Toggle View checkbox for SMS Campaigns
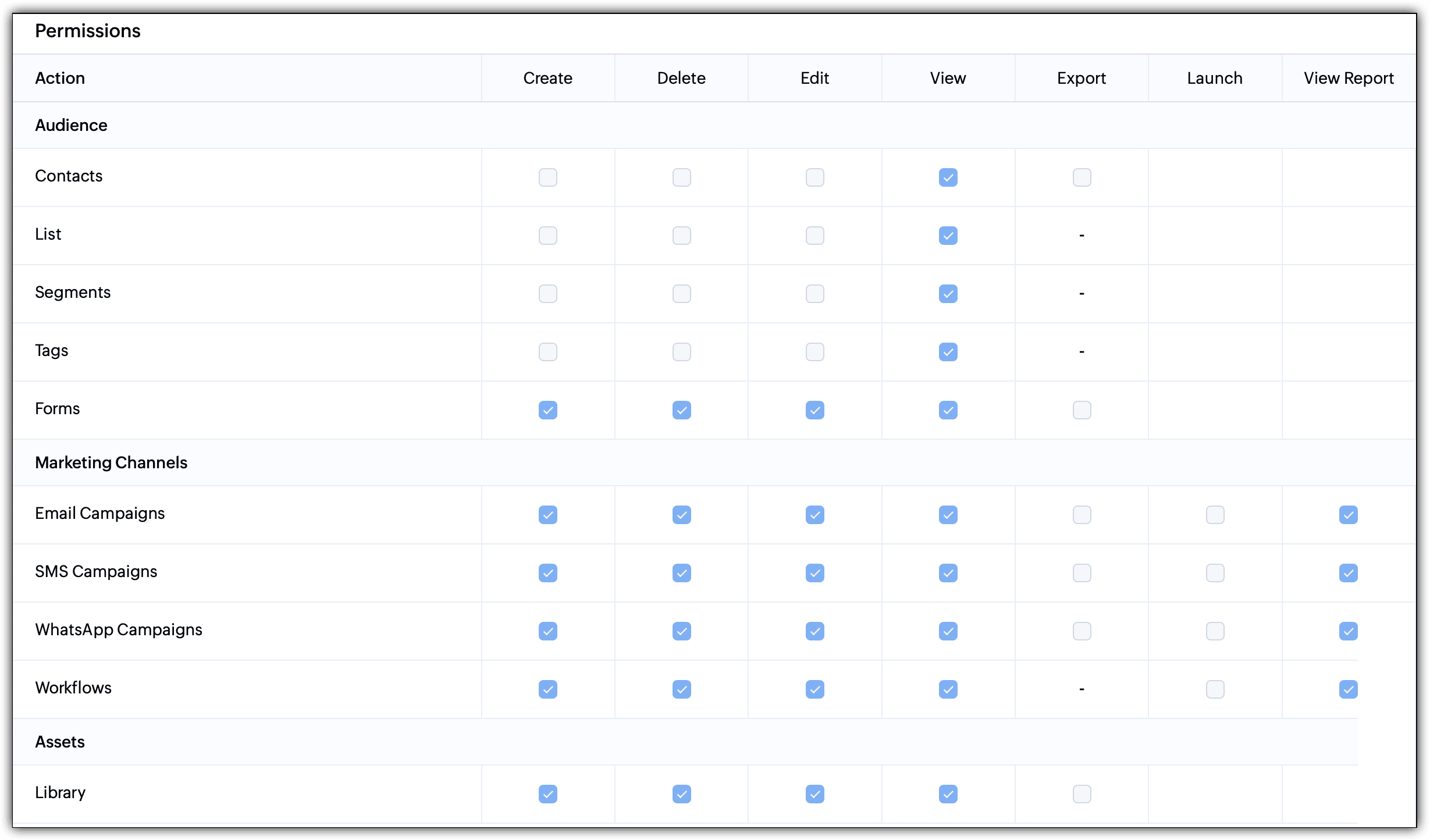The height and width of the screenshot is (840, 1430). tap(948, 573)
